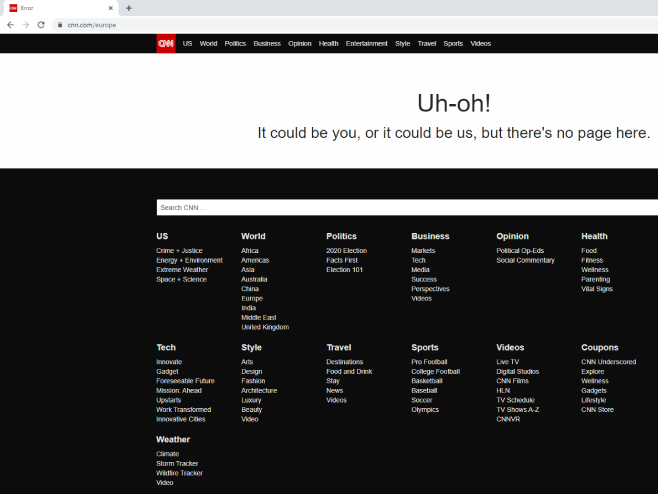The width and height of the screenshot is (658, 494).
Task: Open the Wildfire Tracker link
Action: coord(179,473)
